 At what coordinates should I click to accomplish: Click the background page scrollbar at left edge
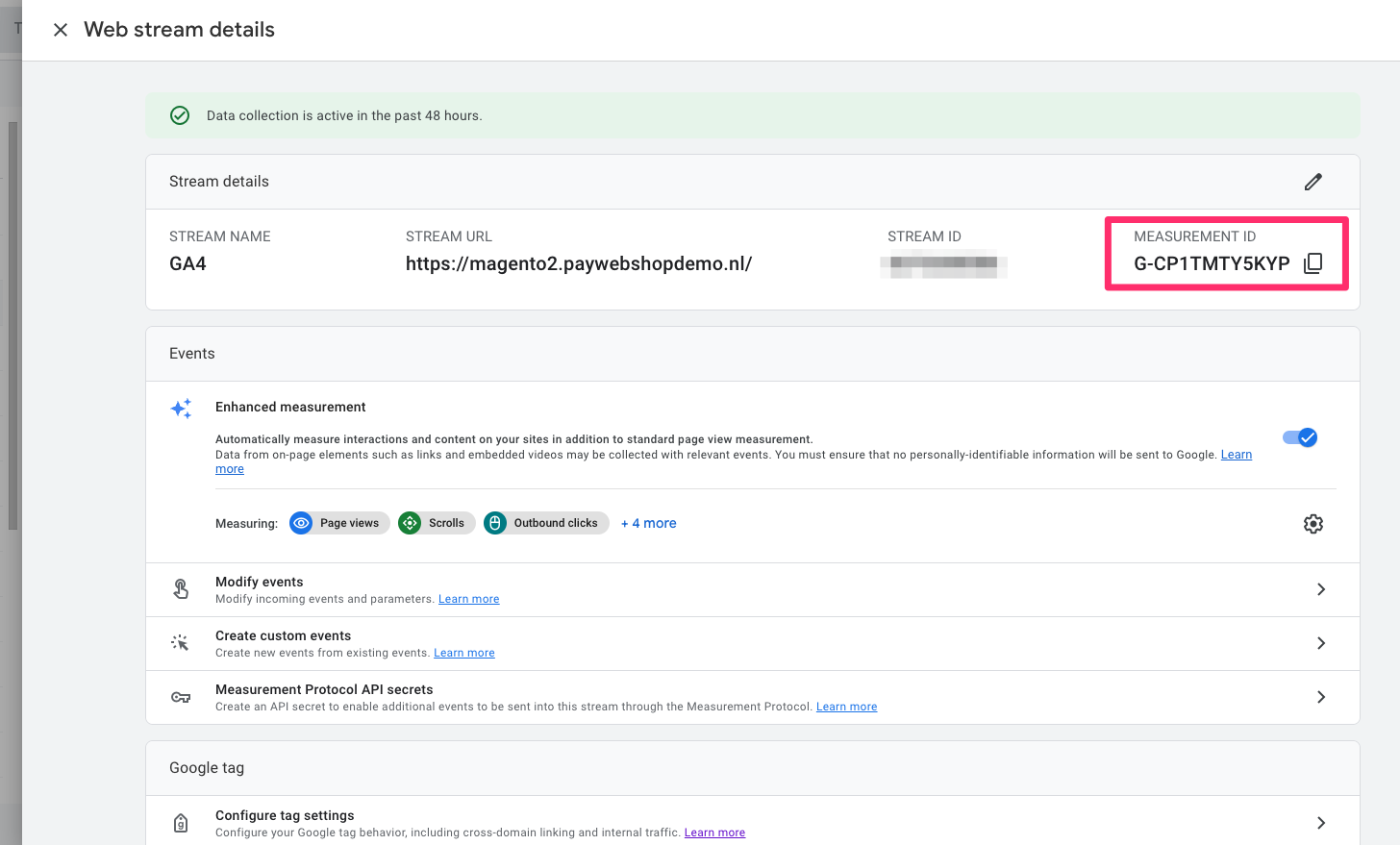(x=12, y=327)
